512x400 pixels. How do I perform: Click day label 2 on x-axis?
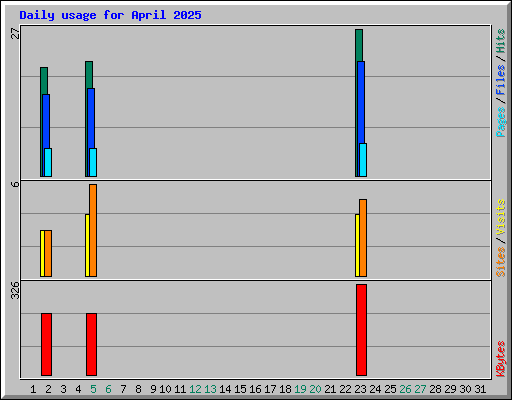48,389
